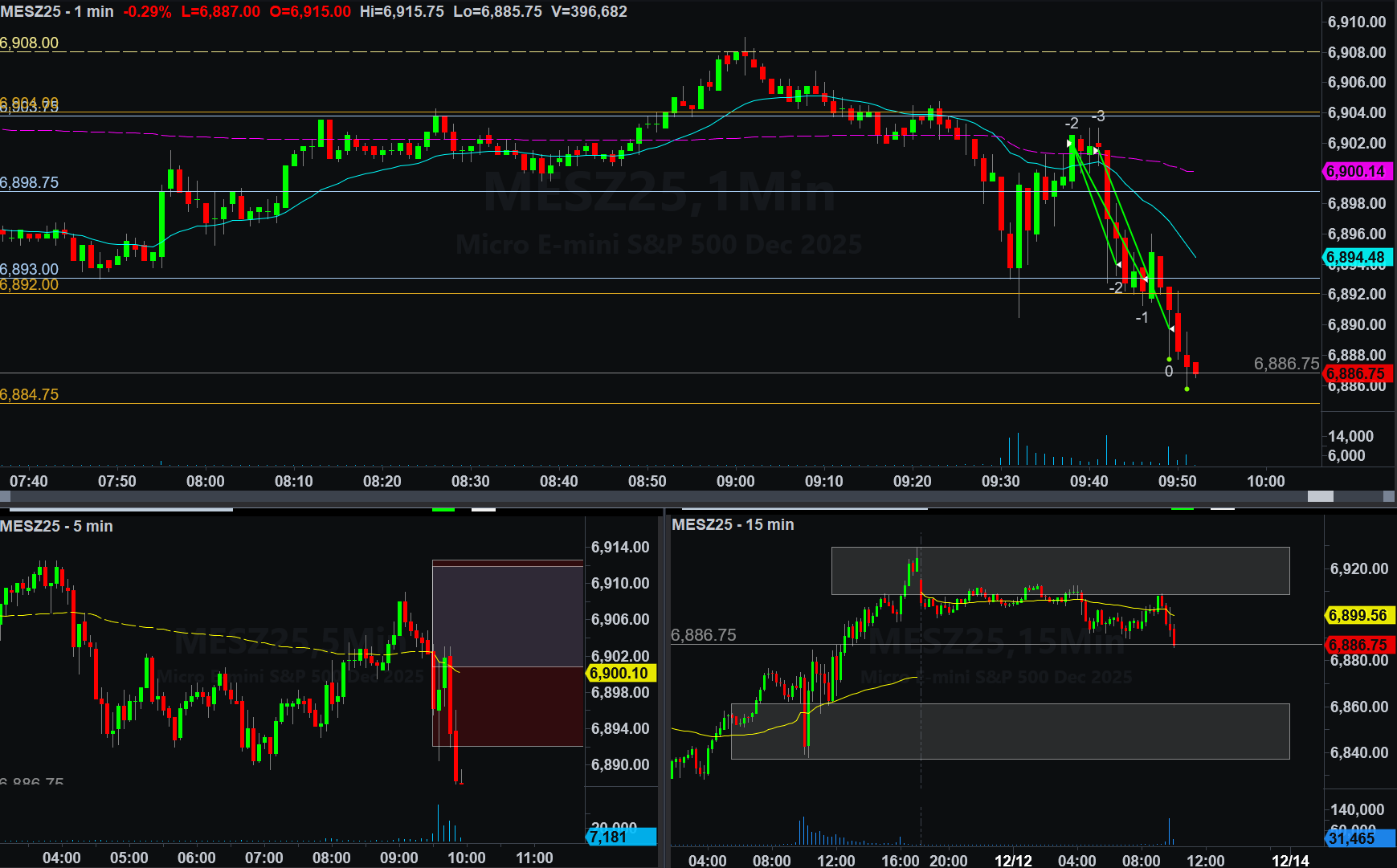This screenshot has height=868, width=1397.
Task: Select the 6,884.75 orange level label
Action: (30, 394)
